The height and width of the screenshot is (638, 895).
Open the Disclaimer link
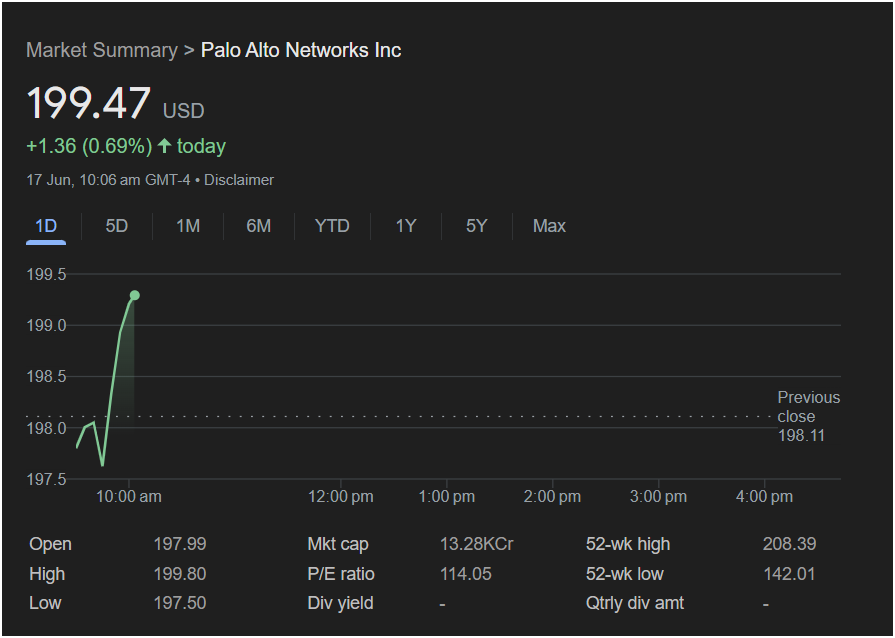[x=239, y=180]
